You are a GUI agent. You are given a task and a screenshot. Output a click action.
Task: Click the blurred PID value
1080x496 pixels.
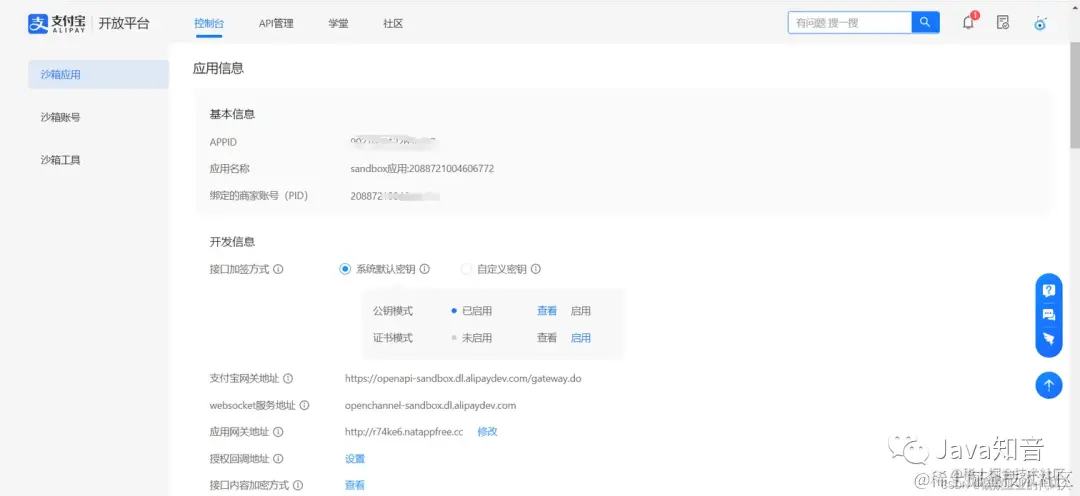[x=395, y=196]
